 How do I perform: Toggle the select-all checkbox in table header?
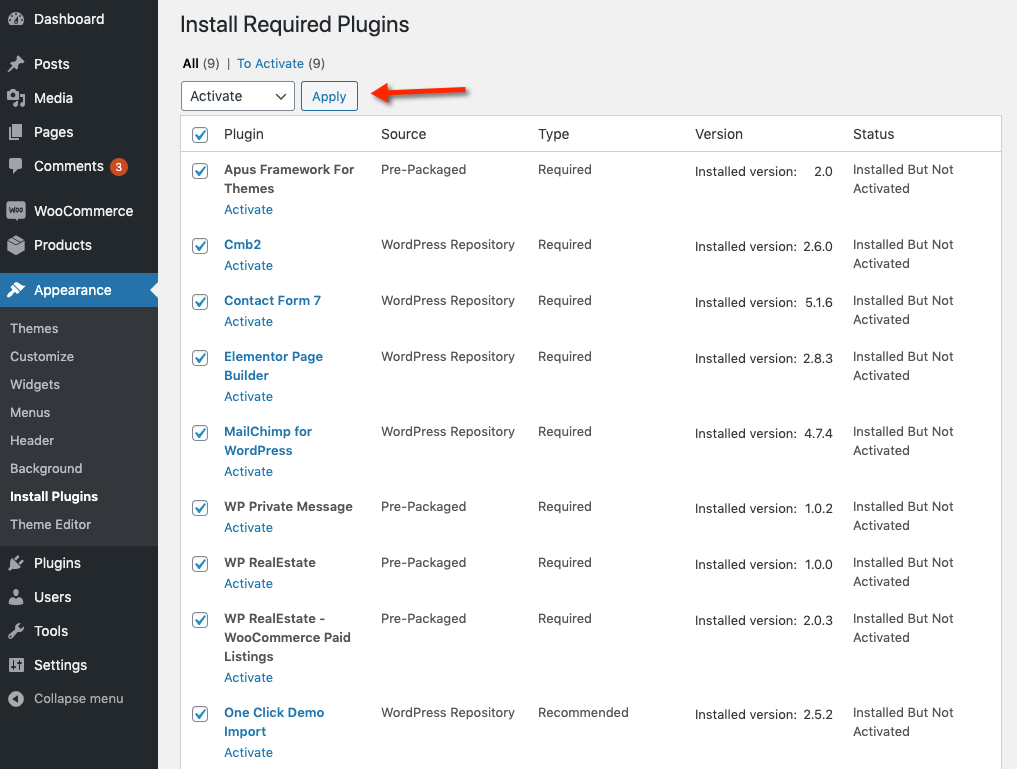tap(200, 135)
